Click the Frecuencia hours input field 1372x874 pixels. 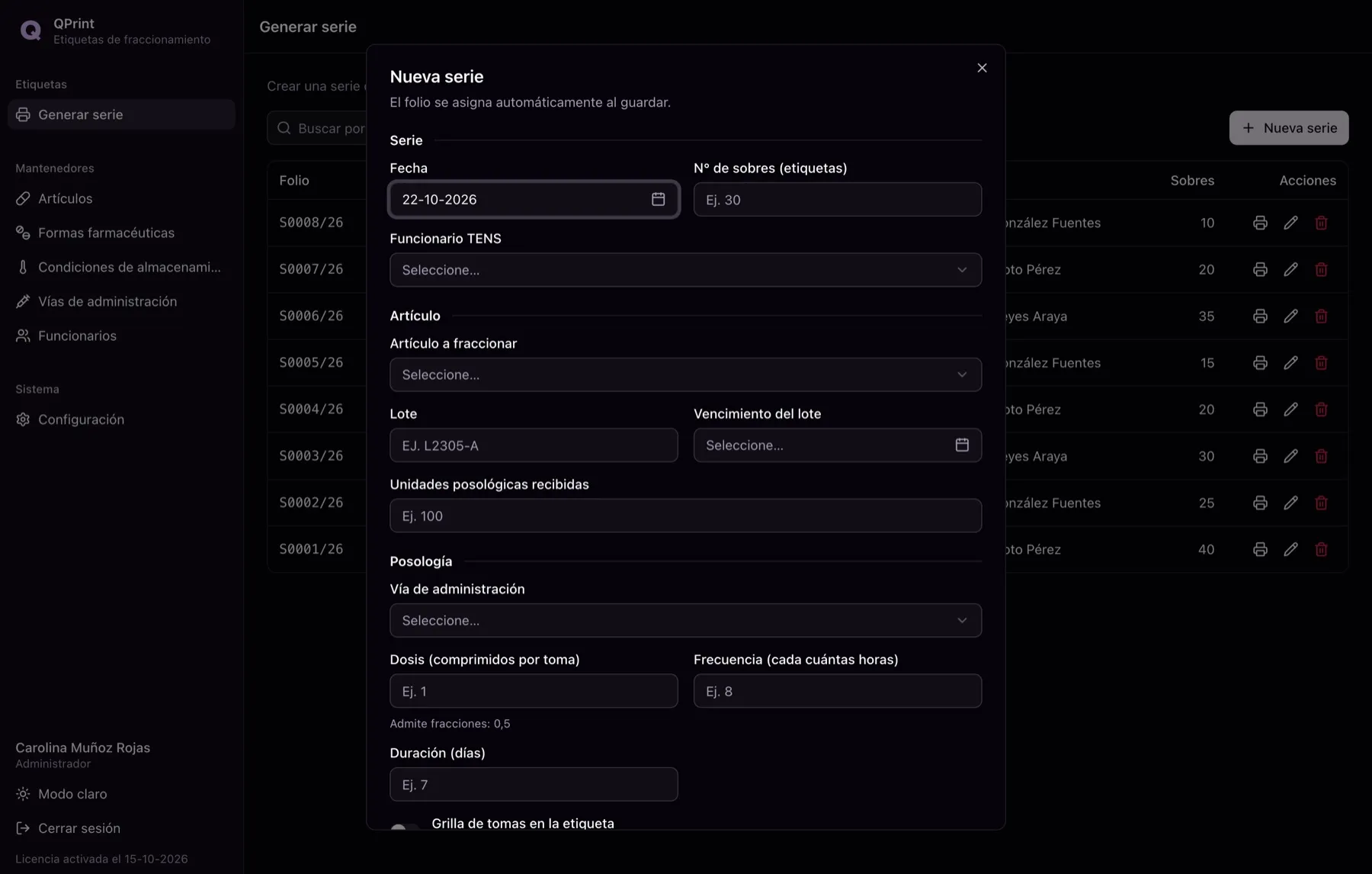(x=837, y=691)
